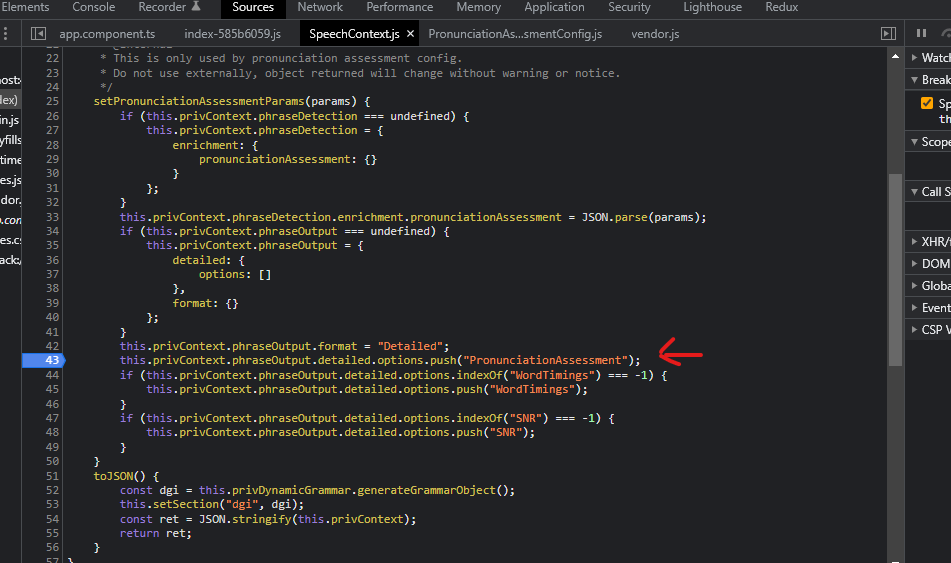The image size is (951, 563).
Task: Toggle the debugger sidebar icon
Action: coord(889,33)
